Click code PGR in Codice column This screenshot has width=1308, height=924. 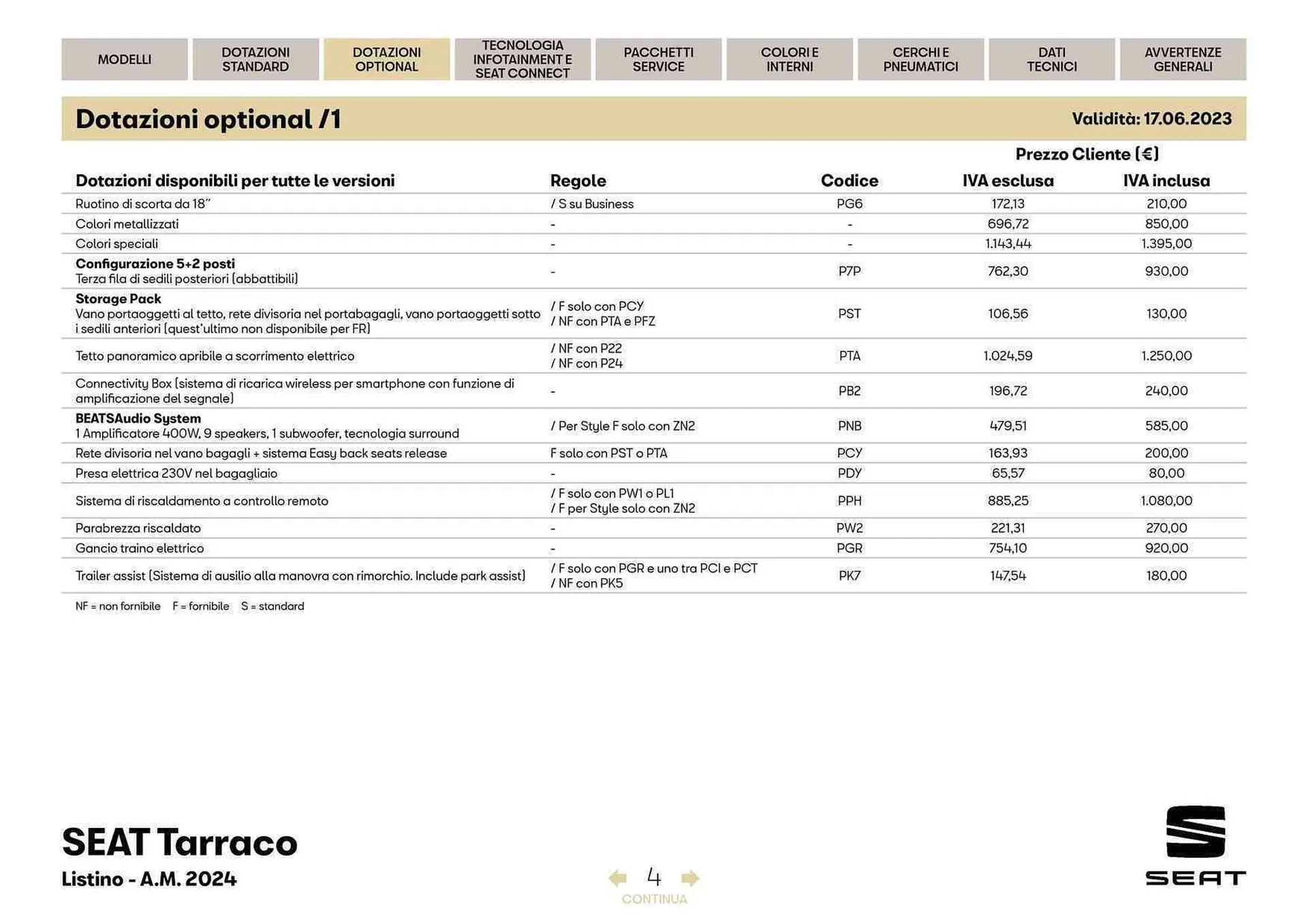click(x=850, y=548)
